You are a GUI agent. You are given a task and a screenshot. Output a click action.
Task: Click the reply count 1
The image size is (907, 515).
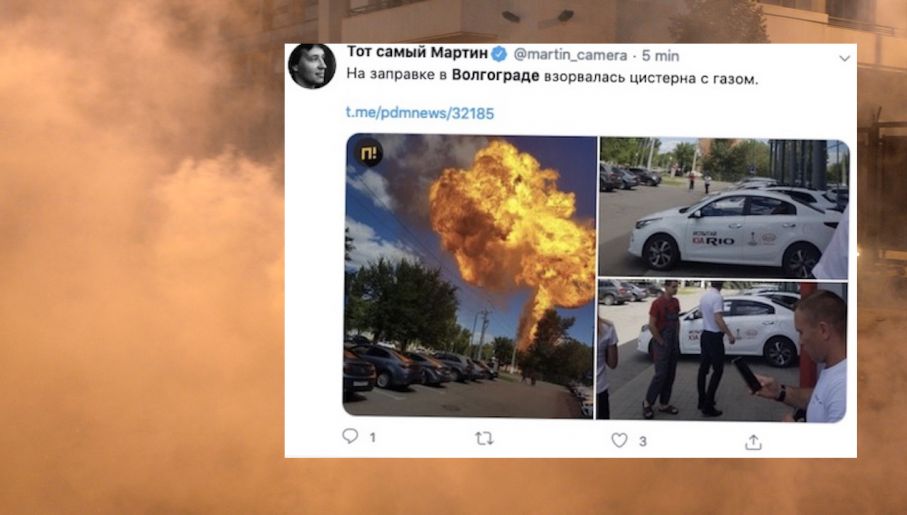(x=373, y=437)
